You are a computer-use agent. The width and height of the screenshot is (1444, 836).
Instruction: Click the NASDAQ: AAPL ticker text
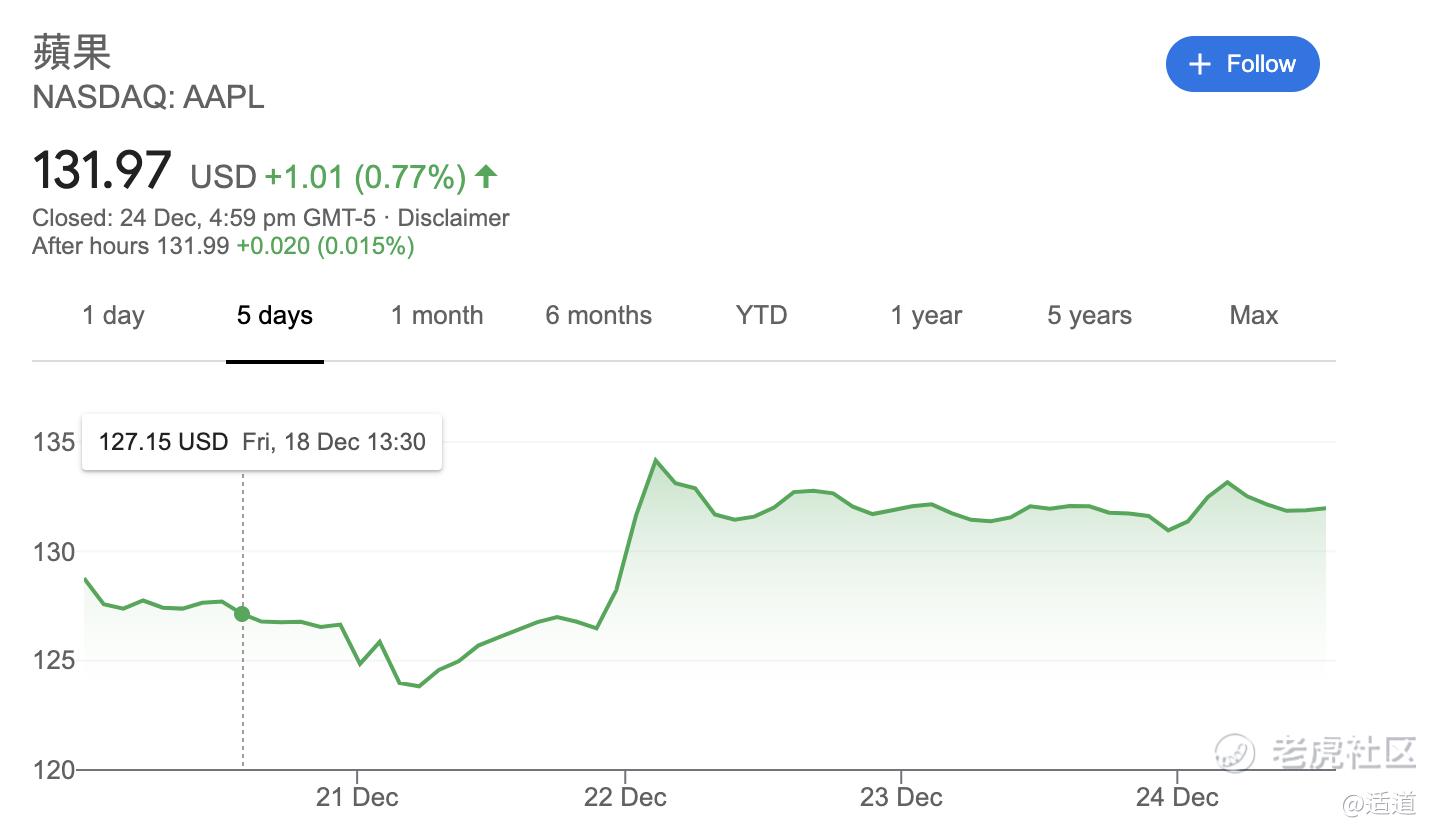pyautogui.click(x=148, y=97)
